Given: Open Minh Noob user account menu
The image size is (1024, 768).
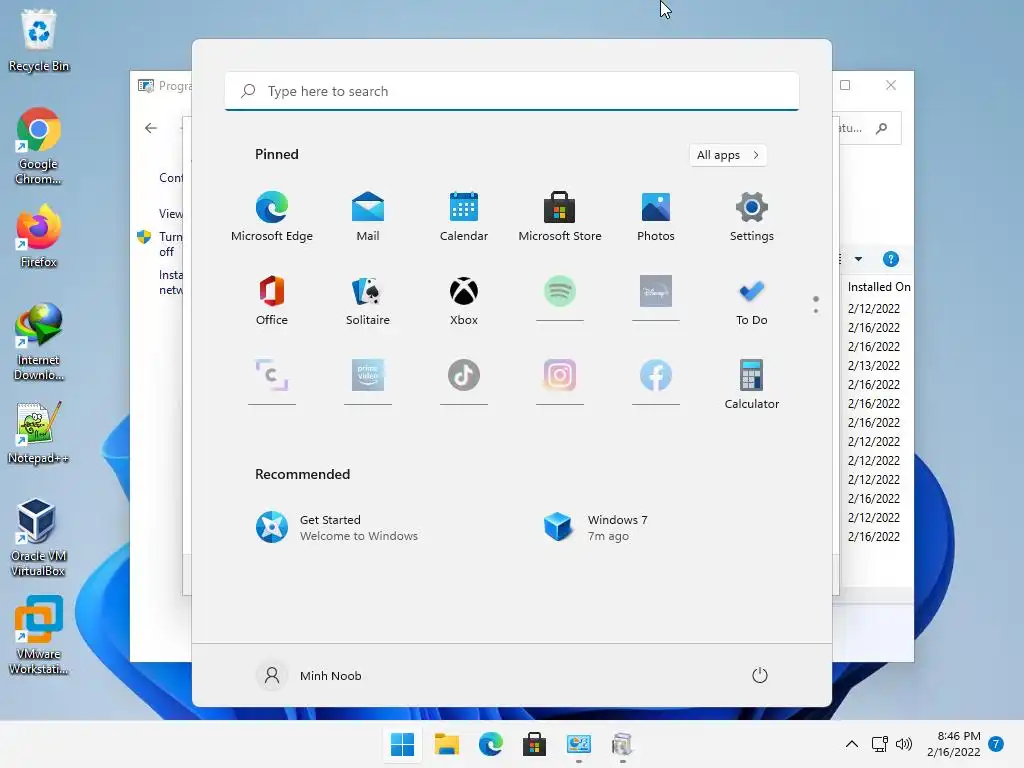Looking at the screenshot, I should [308, 675].
